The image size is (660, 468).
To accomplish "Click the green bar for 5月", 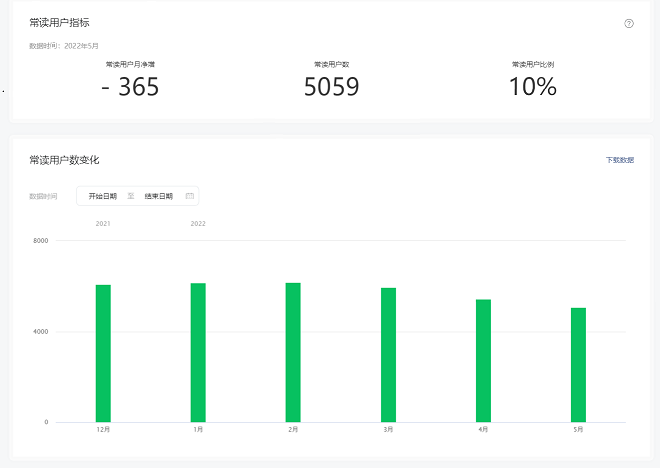I will pos(578,364).
